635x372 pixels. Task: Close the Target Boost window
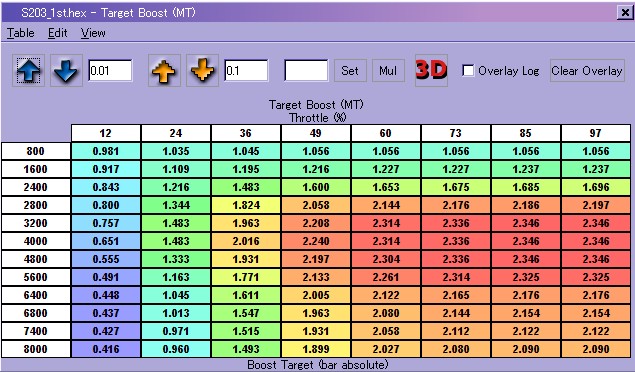624,13
